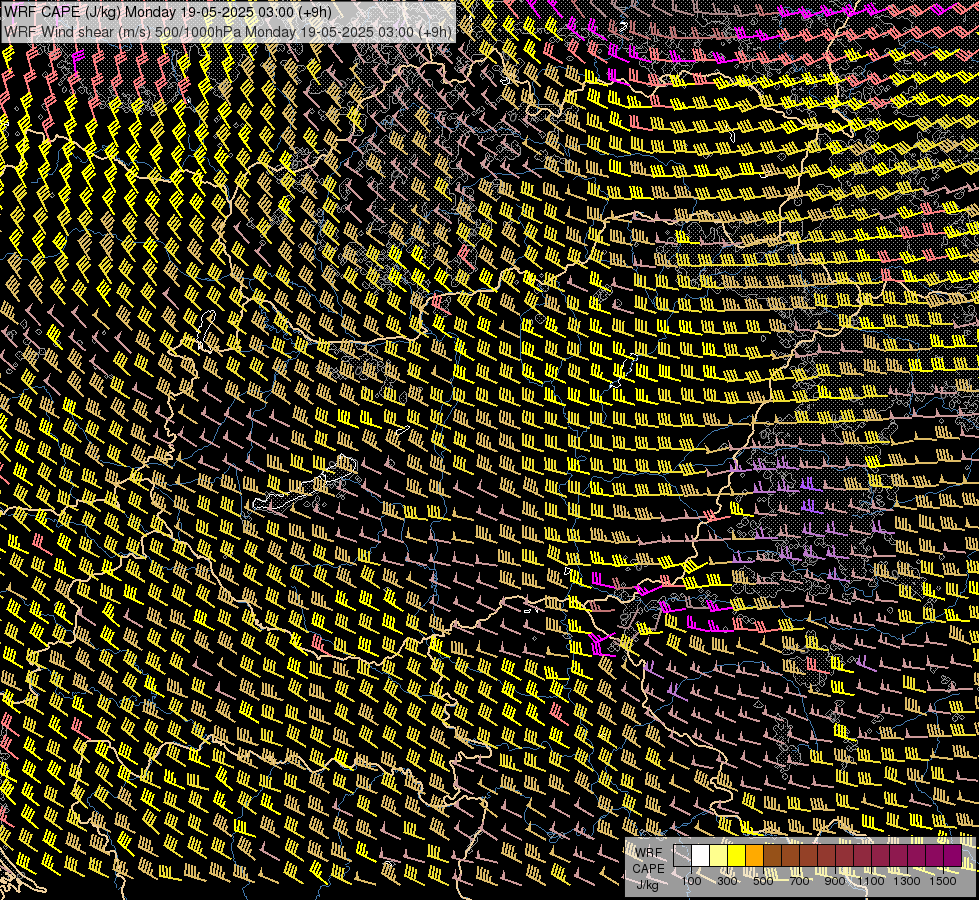
Task: Click the J/kg unit label in legend
Action: coord(648,885)
